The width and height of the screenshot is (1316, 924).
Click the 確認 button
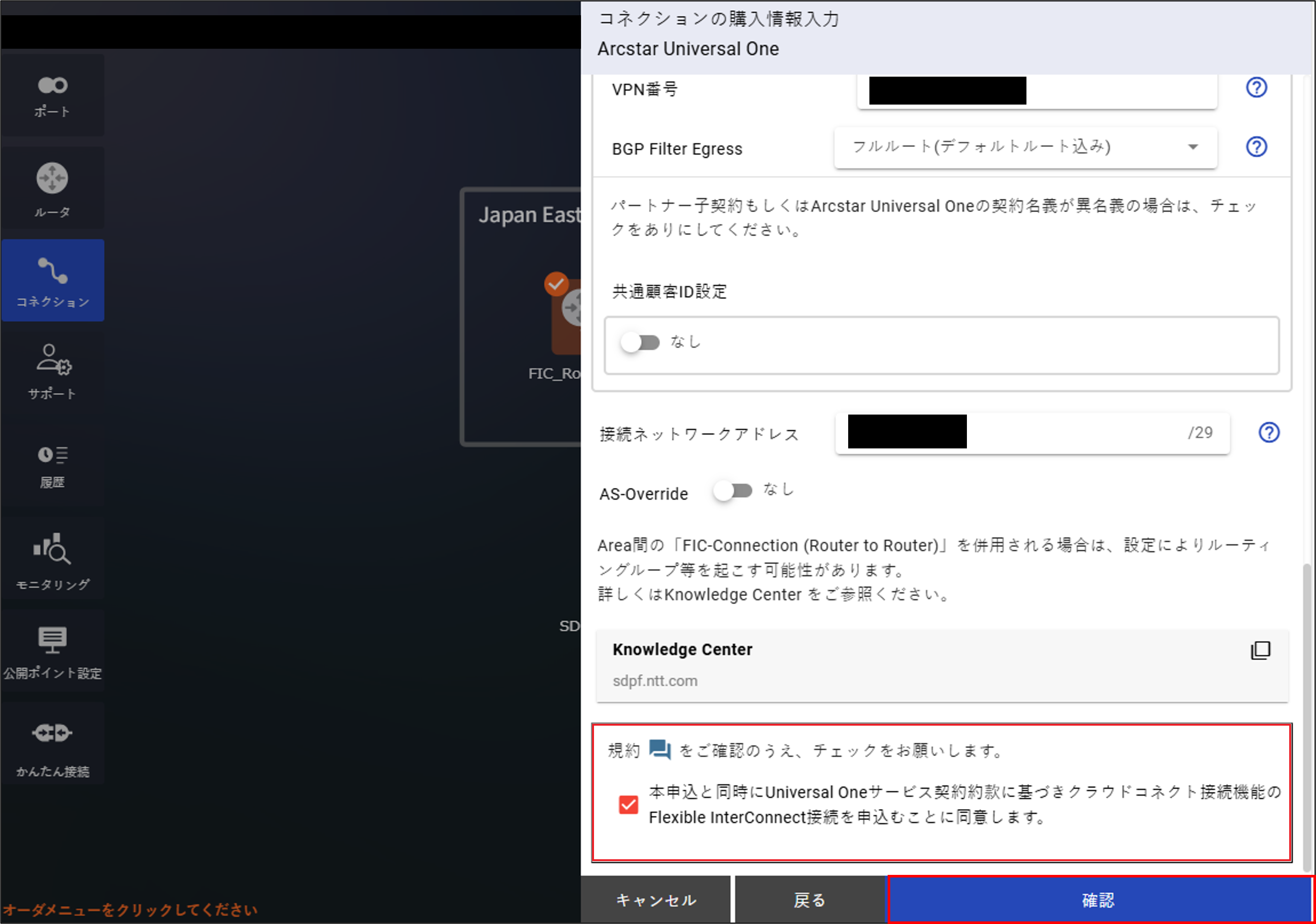pyautogui.click(x=1099, y=900)
